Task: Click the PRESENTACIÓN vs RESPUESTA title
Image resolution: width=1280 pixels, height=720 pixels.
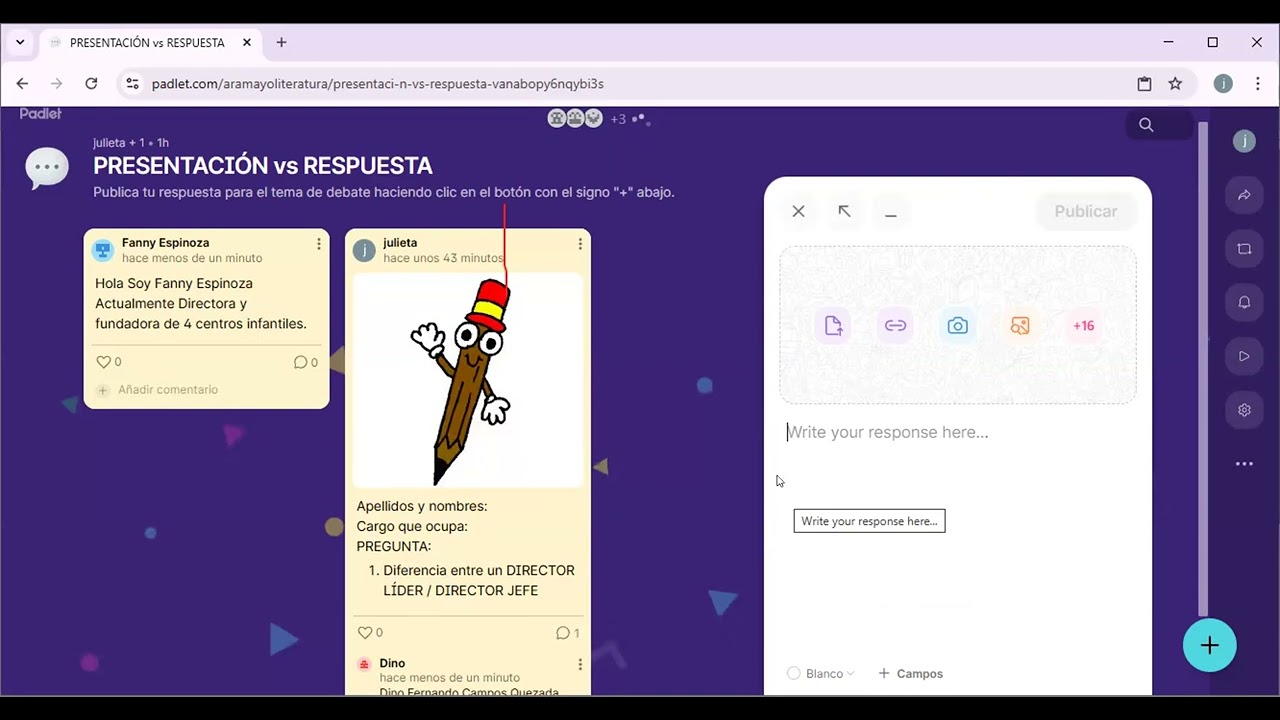Action: [263, 166]
